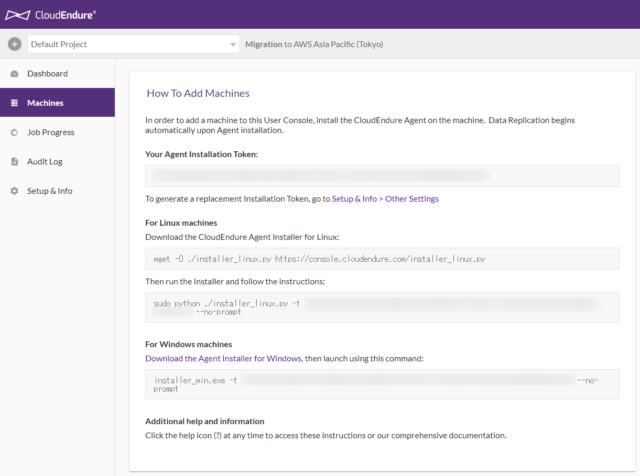640x476 pixels.
Task: Download the Agent Installer for Windows link
Action: point(223,358)
